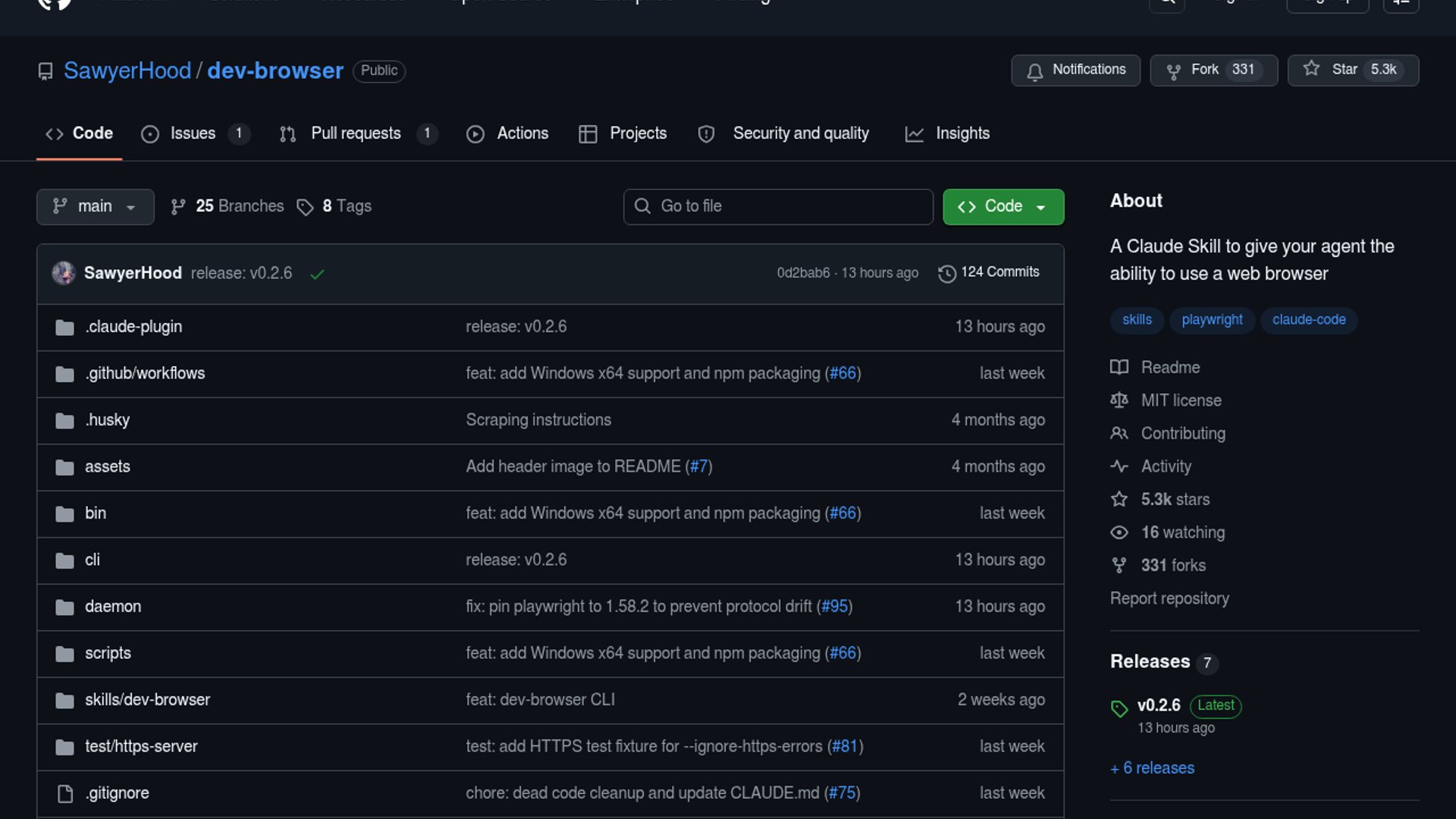Screen dimensions: 1456x819
Task: Click the SawyerHood avatar image
Action: [x=64, y=273]
